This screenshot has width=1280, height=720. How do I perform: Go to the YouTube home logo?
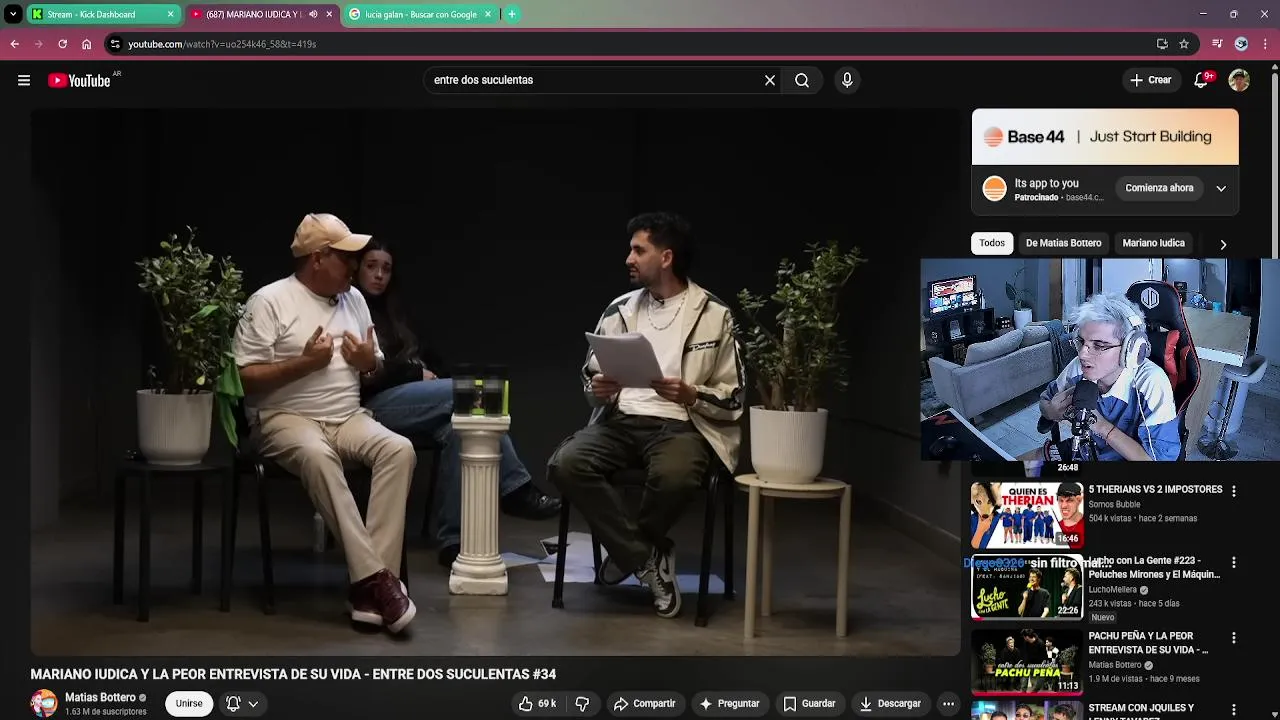[80, 80]
